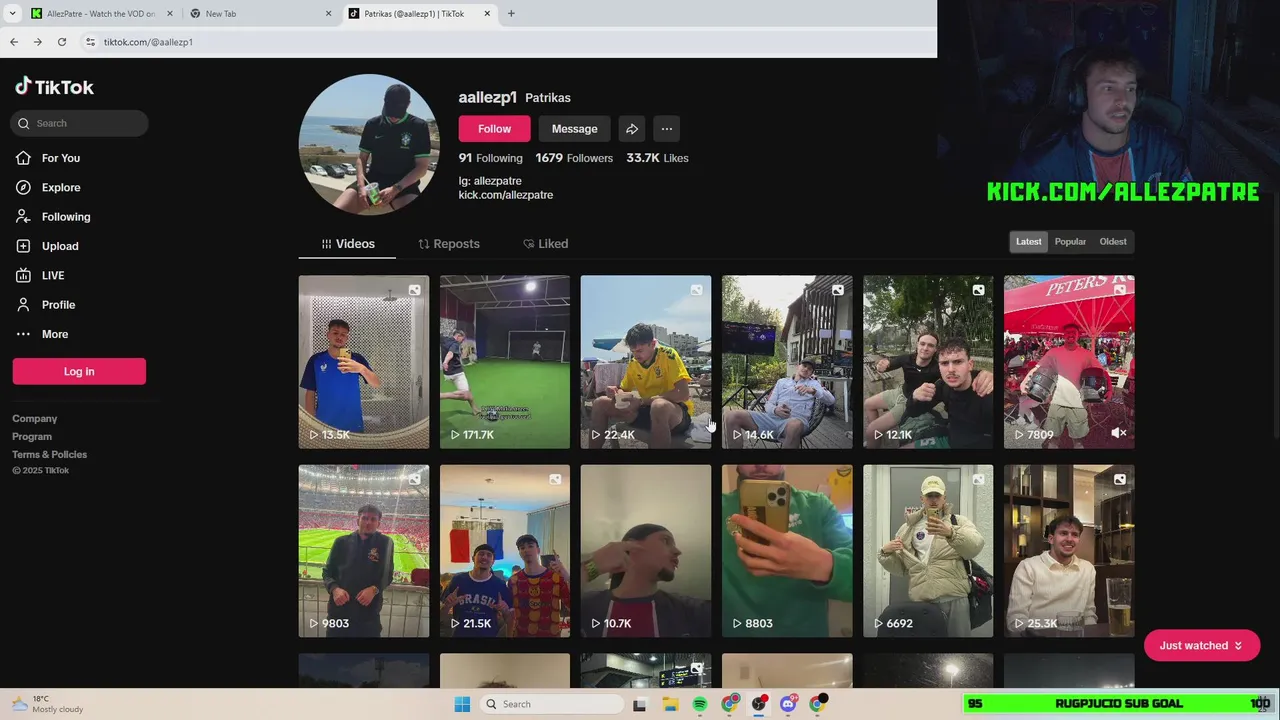
Task: Unmute via speaker icon on 7809 video
Action: pyautogui.click(x=1119, y=433)
